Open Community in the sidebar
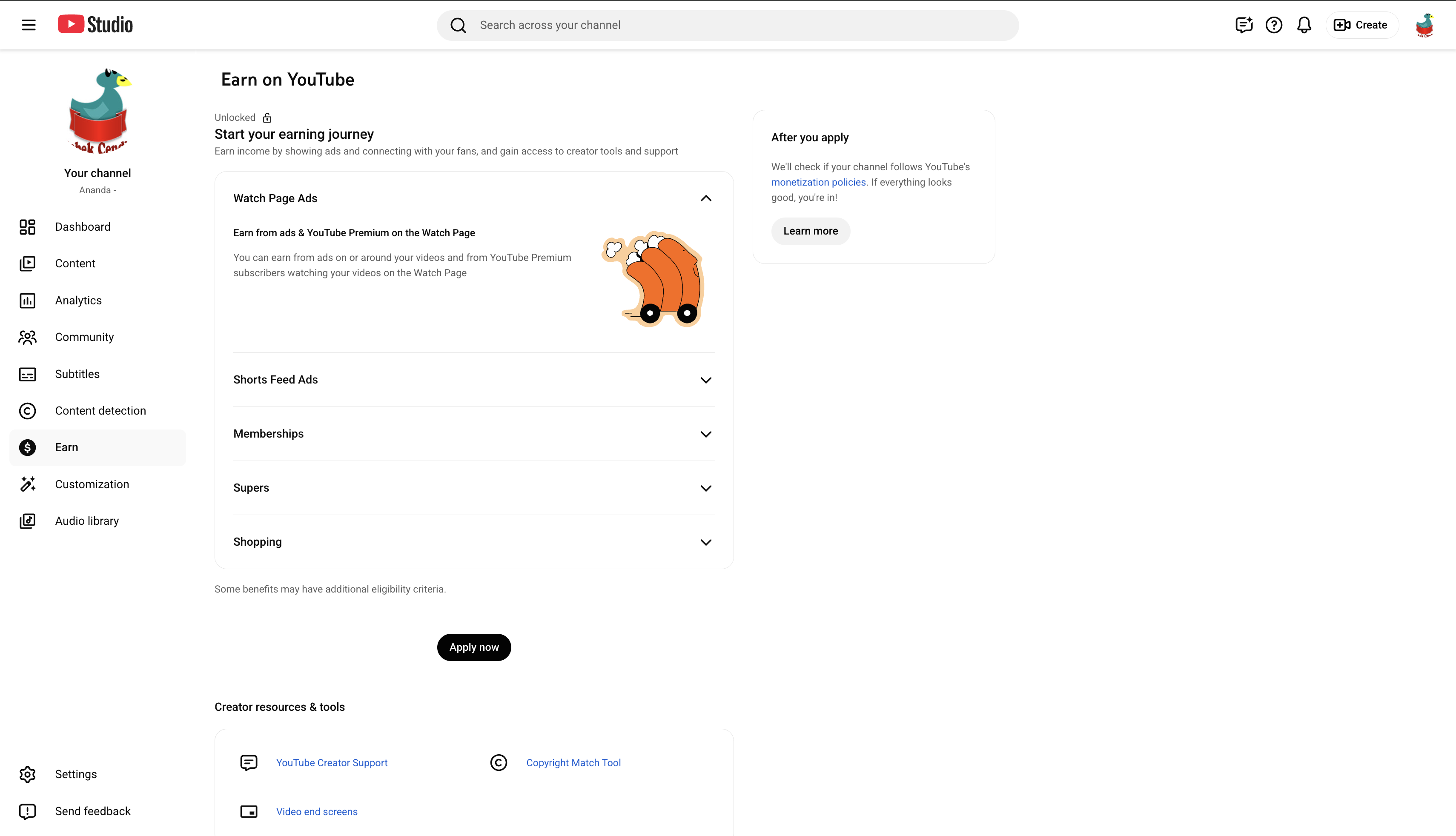 pyautogui.click(x=97, y=337)
